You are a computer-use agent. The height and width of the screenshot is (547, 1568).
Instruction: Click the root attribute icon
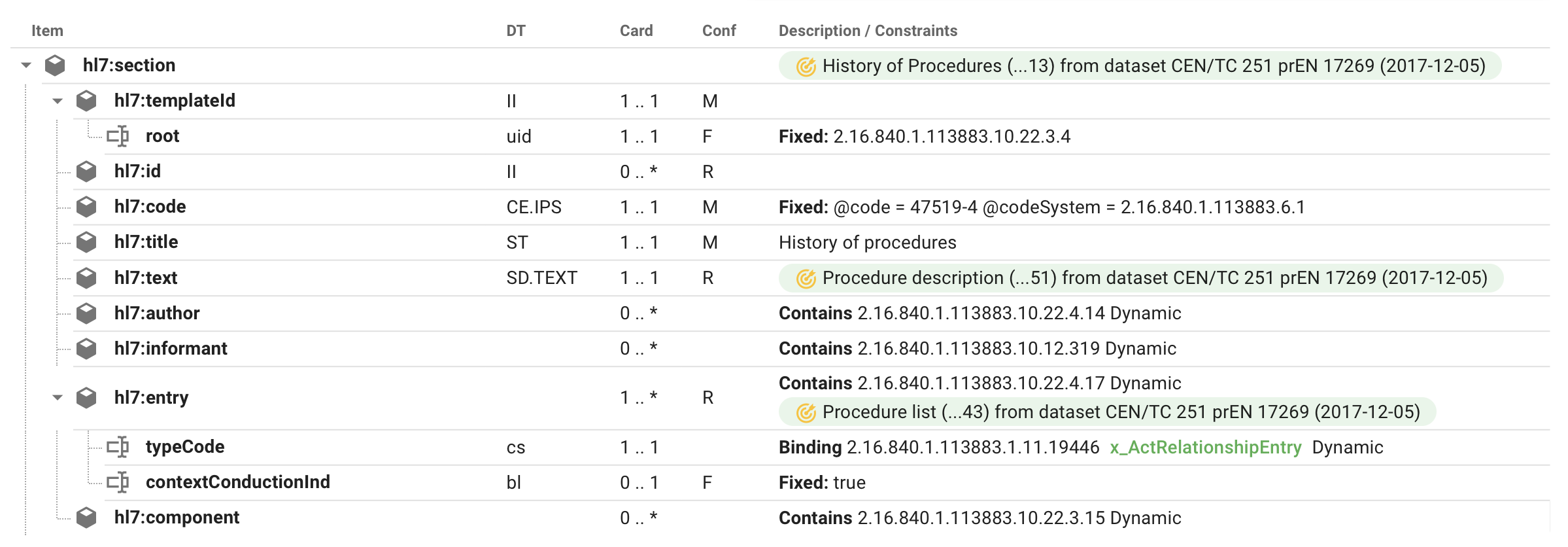pyautogui.click(x=118, y=136)
